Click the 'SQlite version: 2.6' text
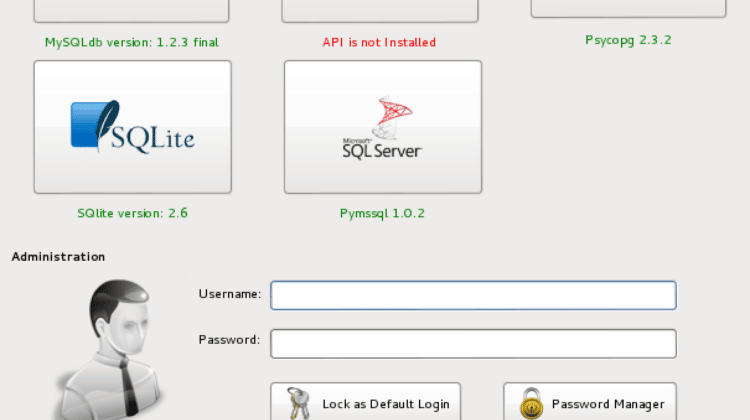The height and width of the screenshot is (420, 750). (x=132, y=213)
